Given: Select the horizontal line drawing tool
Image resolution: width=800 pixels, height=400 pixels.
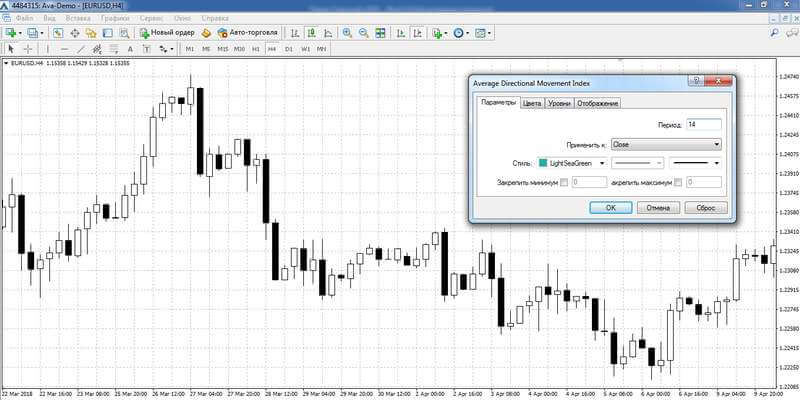Looking at the screenshot, I should tap(64, 49).
